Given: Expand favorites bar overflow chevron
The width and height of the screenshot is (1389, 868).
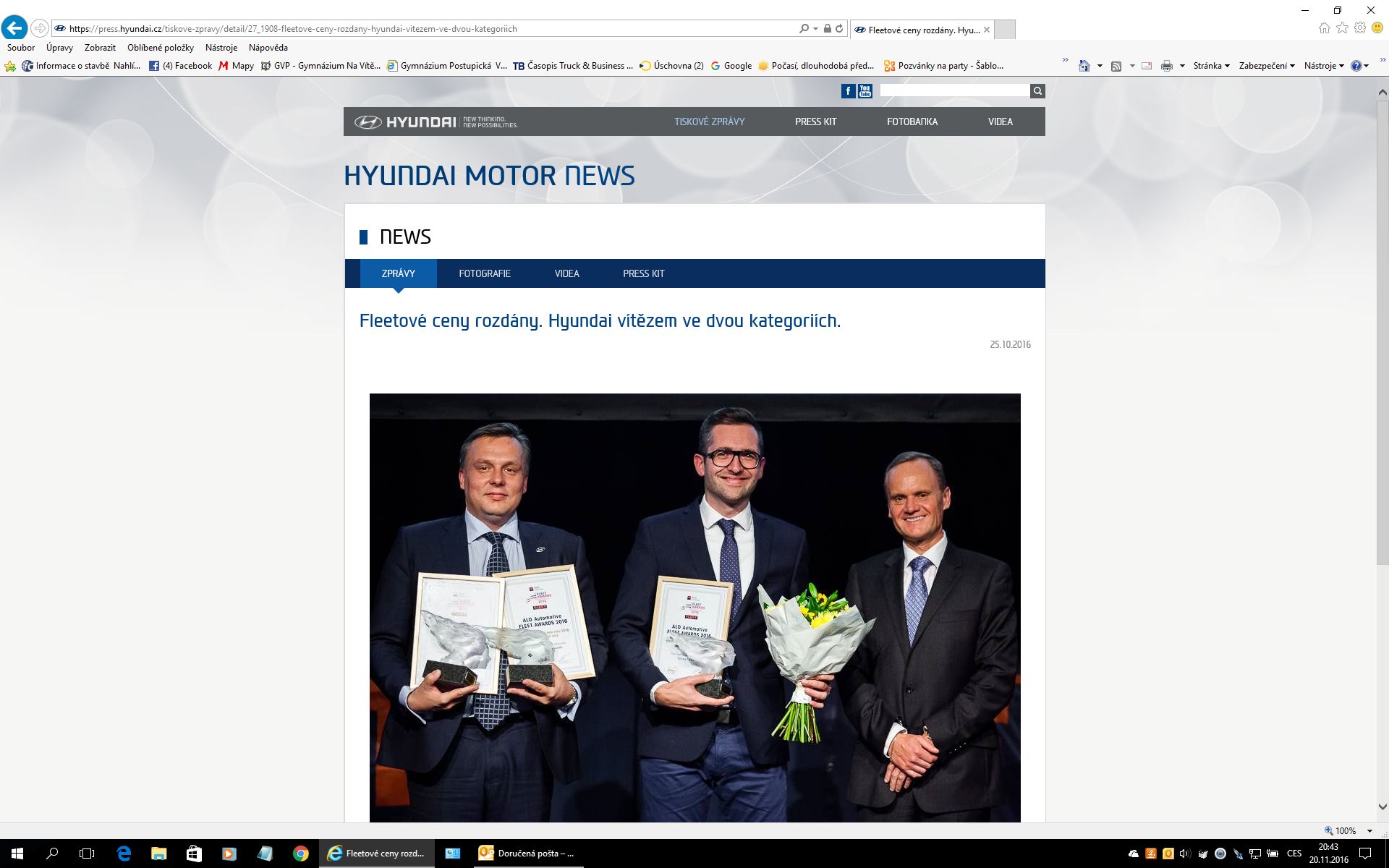Looking at the screenshot, I should click(x=1065, y=61).
